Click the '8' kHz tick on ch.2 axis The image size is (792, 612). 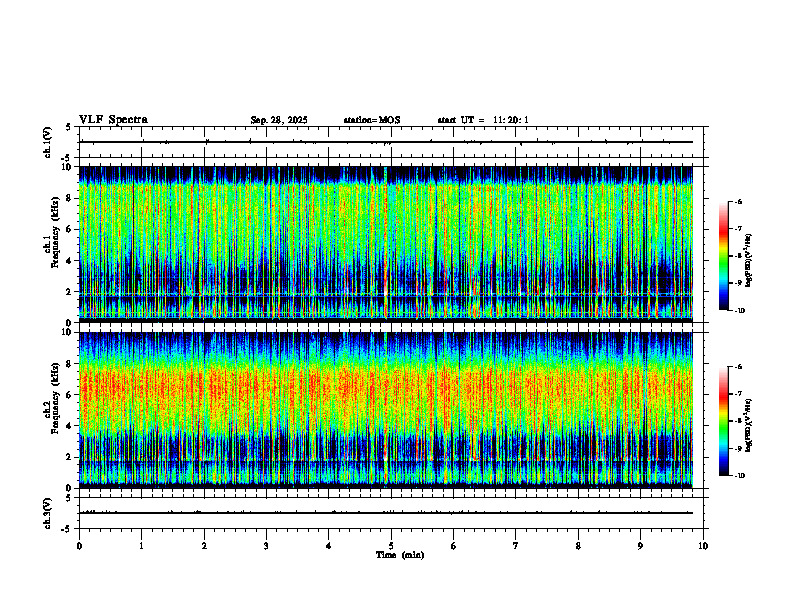pyautogui.click(x=70, y=364)
